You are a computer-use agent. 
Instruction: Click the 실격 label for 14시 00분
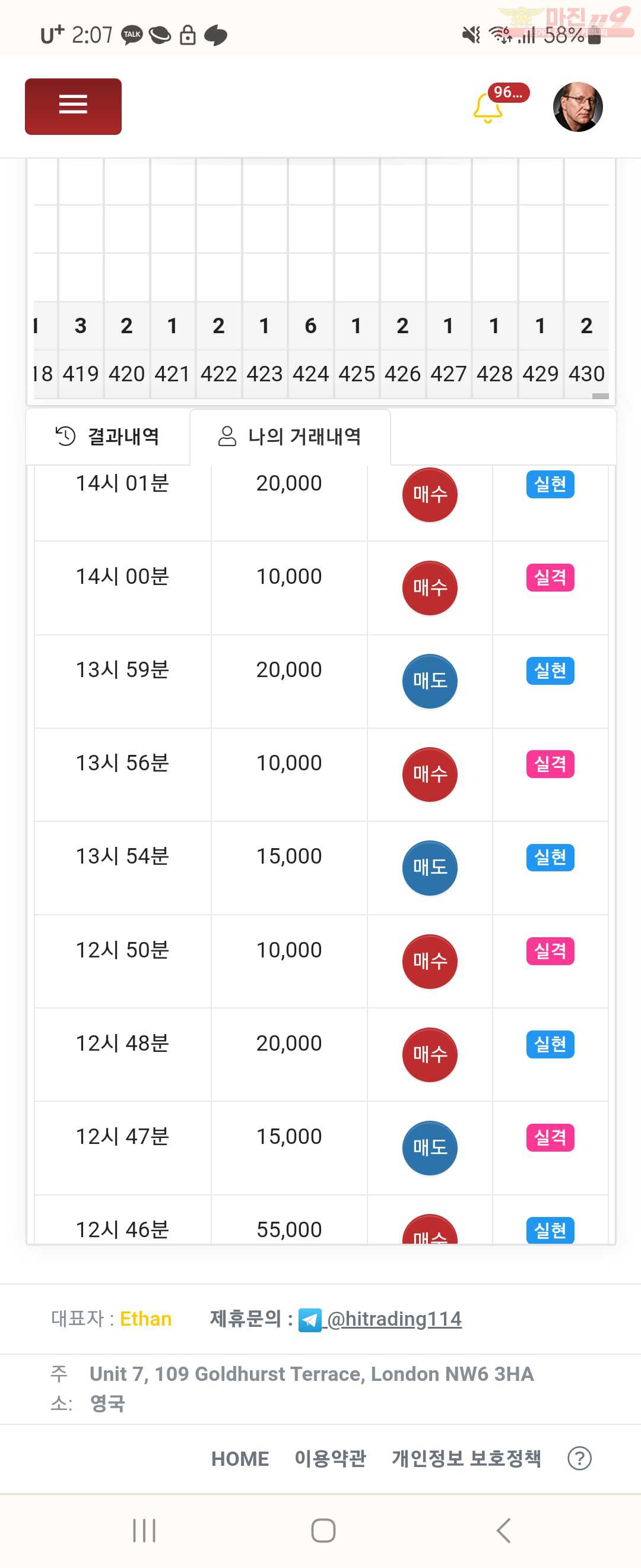pyautogui.click(x=550, y=578)
